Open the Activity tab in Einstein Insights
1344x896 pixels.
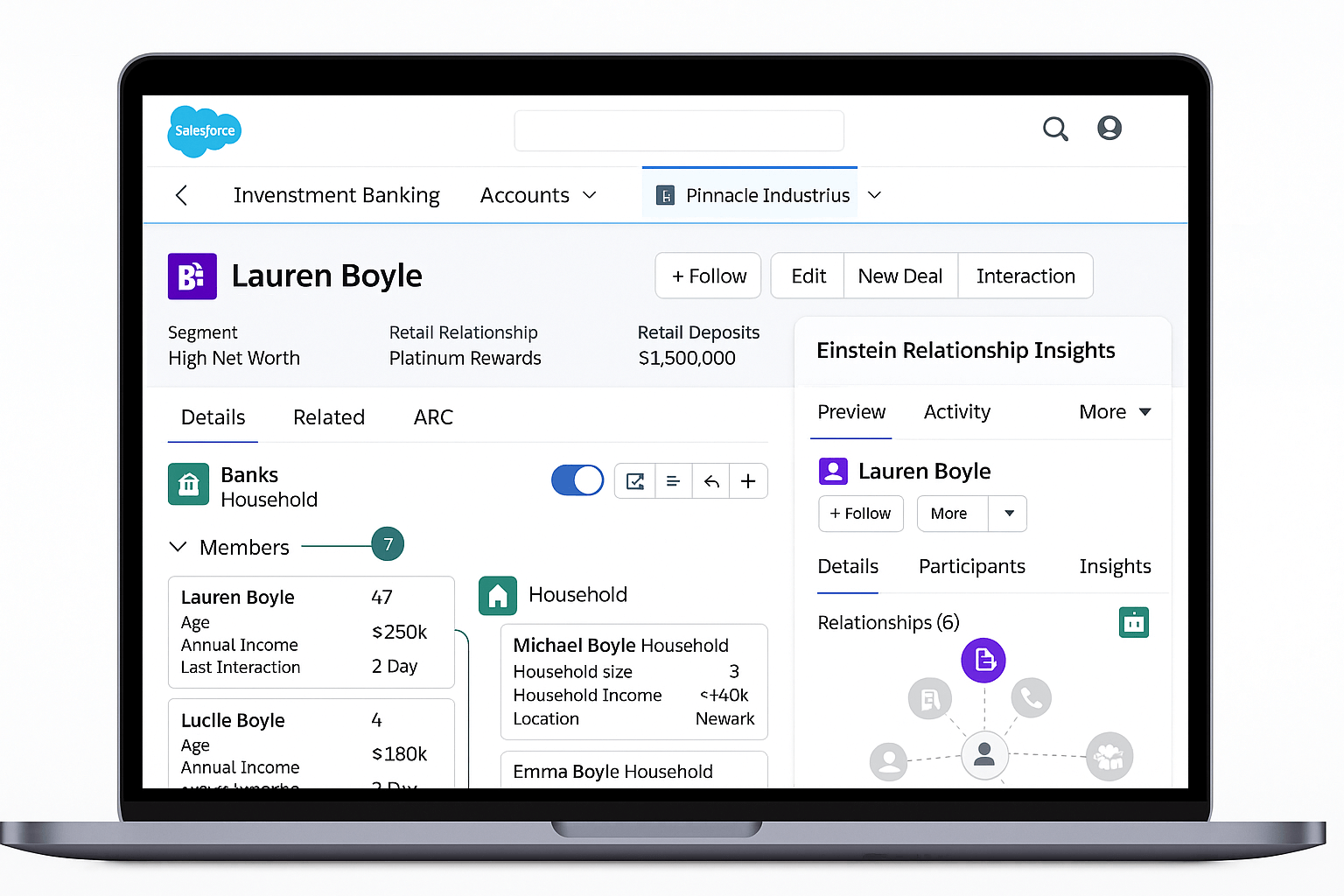957,412
